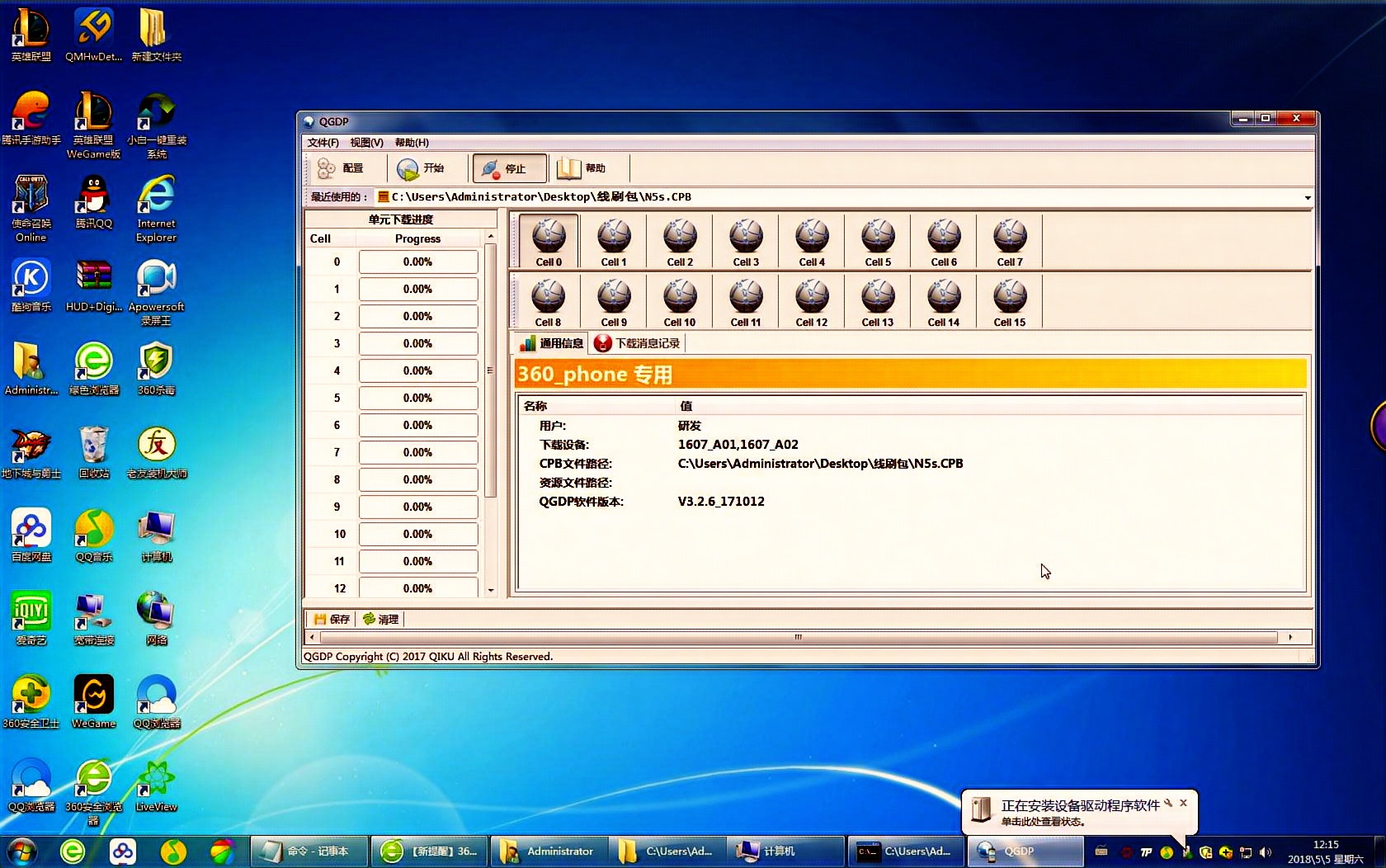1386x868 pixels.
Task: Select the Cell 7 download unit icon
Action: click(x=1010, y=241)
